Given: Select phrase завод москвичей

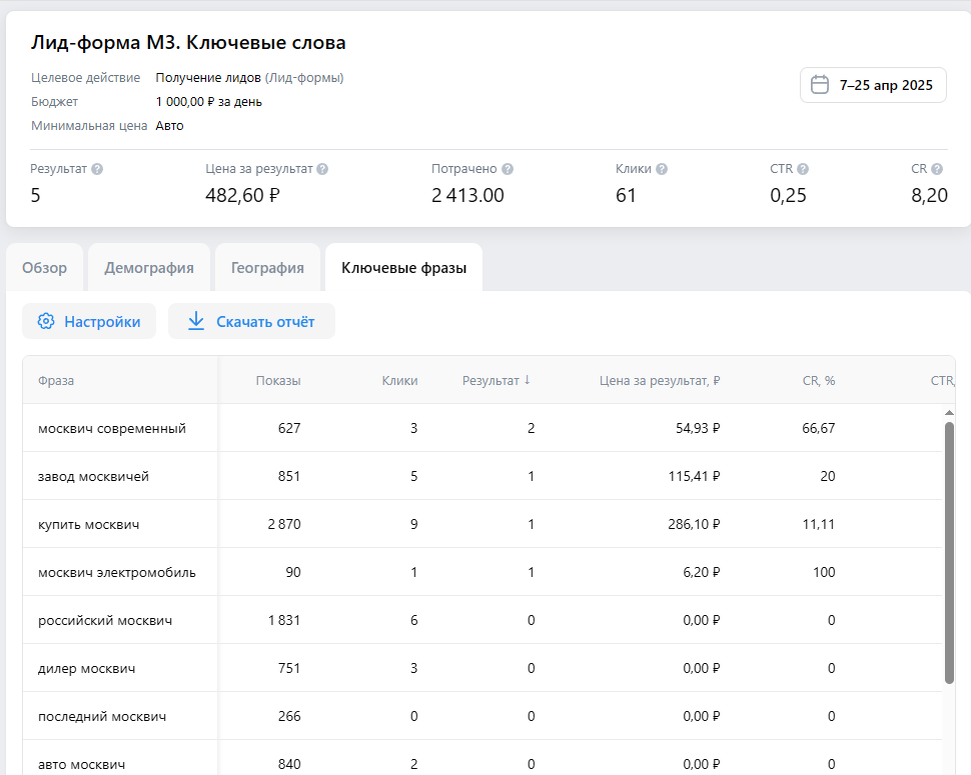Looking at the screenshot, I should [94, 476].
